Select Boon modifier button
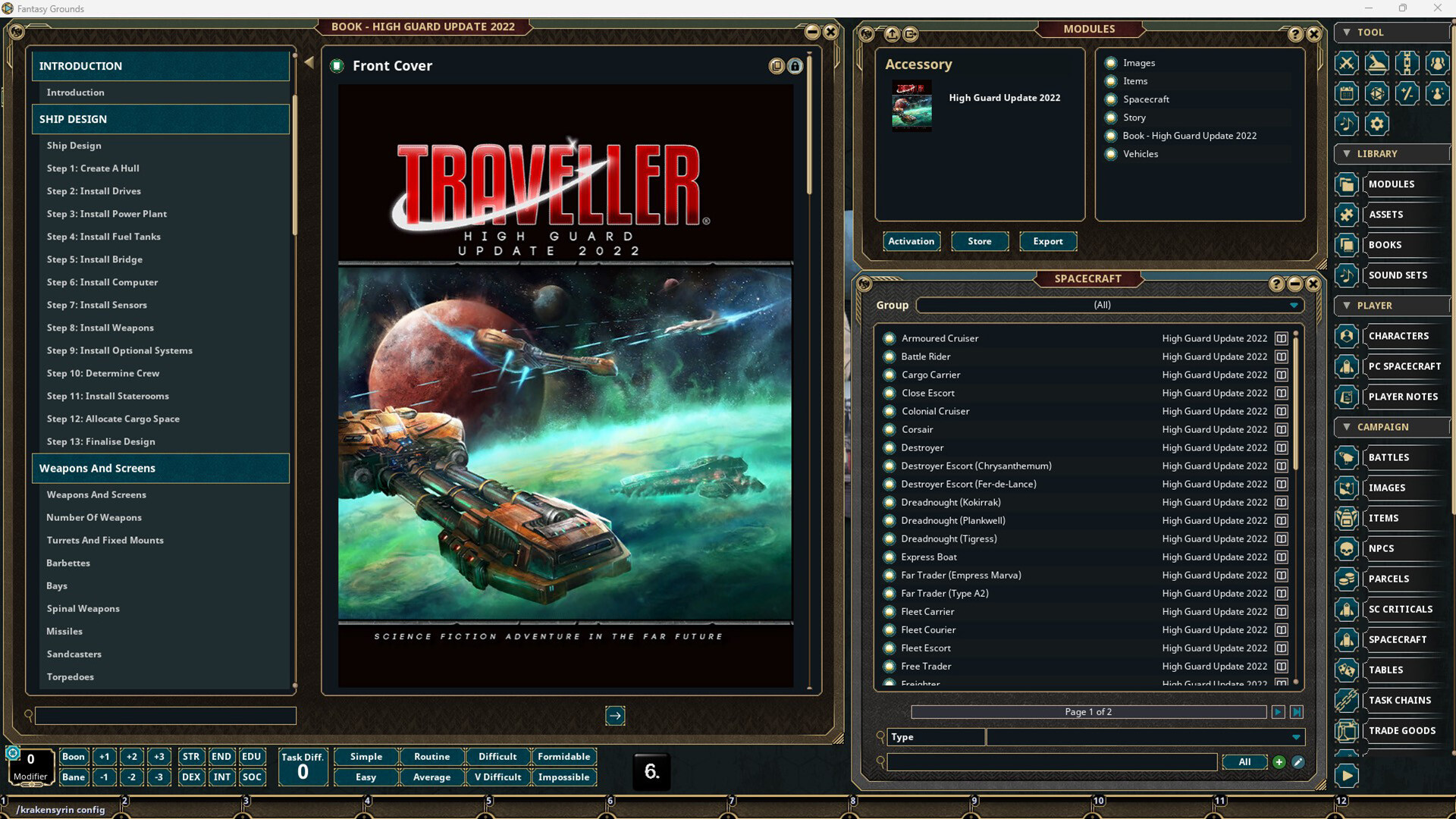The width and height of the screenshot is (1456, 819). tap(74, 757)
